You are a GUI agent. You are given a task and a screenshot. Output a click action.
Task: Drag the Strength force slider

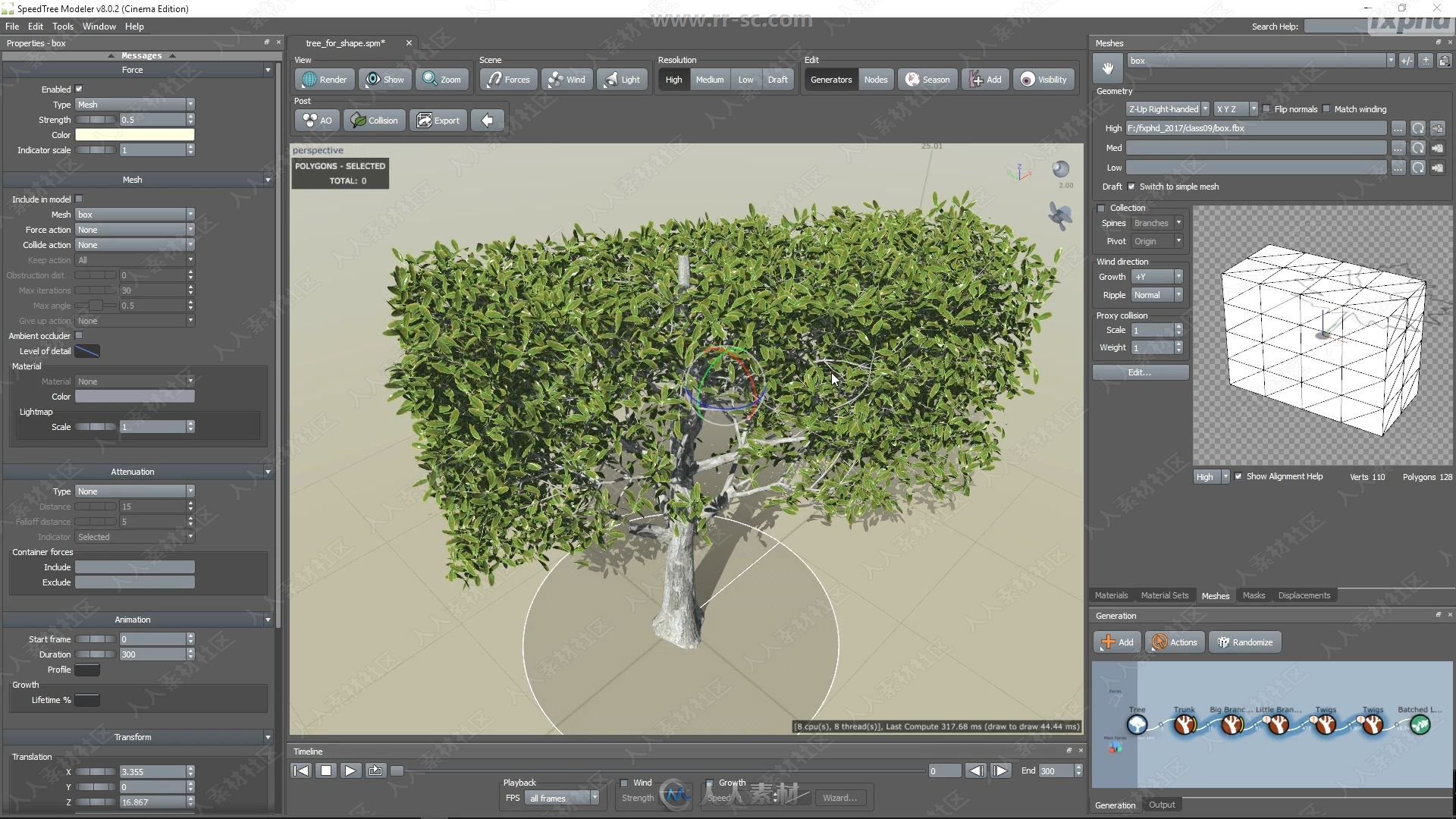click(96, 119)
